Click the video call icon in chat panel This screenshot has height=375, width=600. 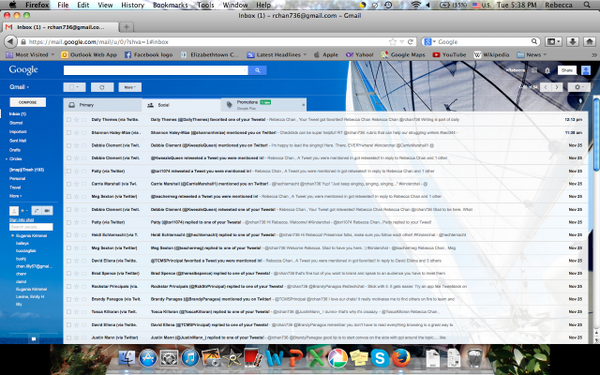[x=47, y=210]
